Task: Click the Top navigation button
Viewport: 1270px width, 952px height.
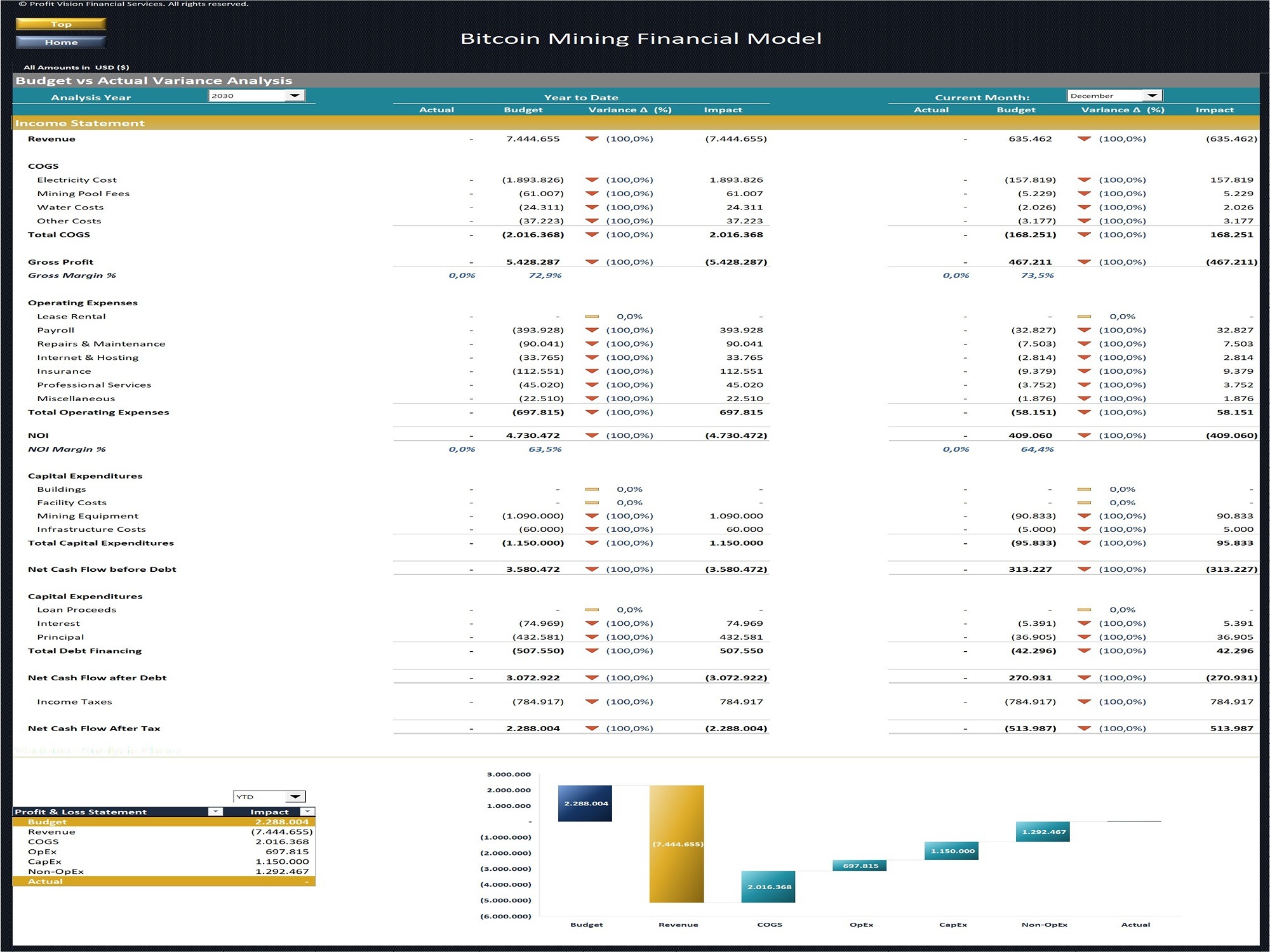Action: [x=61, y=23]
